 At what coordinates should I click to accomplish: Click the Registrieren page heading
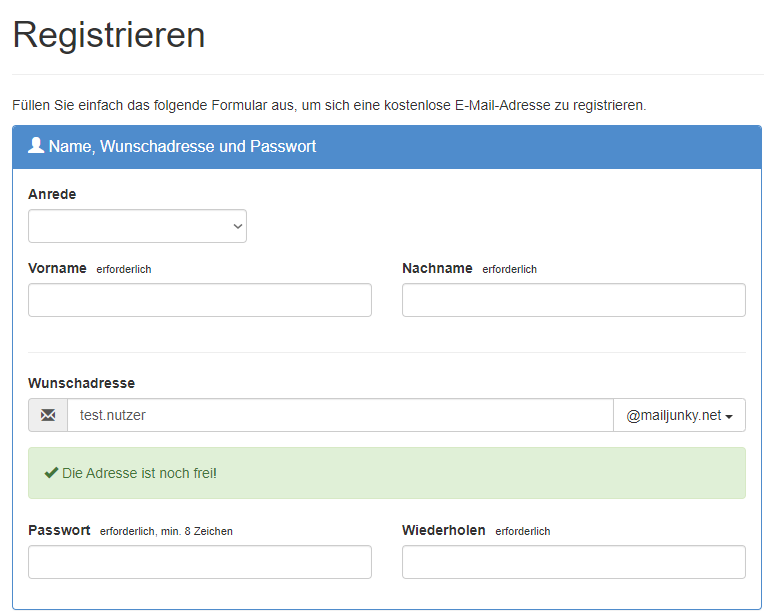click(109, 35)
